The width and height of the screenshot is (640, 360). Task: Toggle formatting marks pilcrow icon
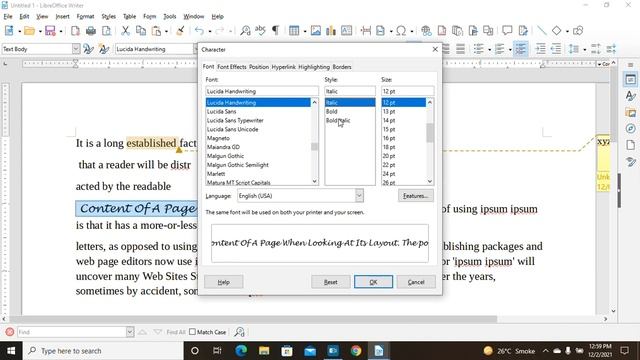[276, 31]
